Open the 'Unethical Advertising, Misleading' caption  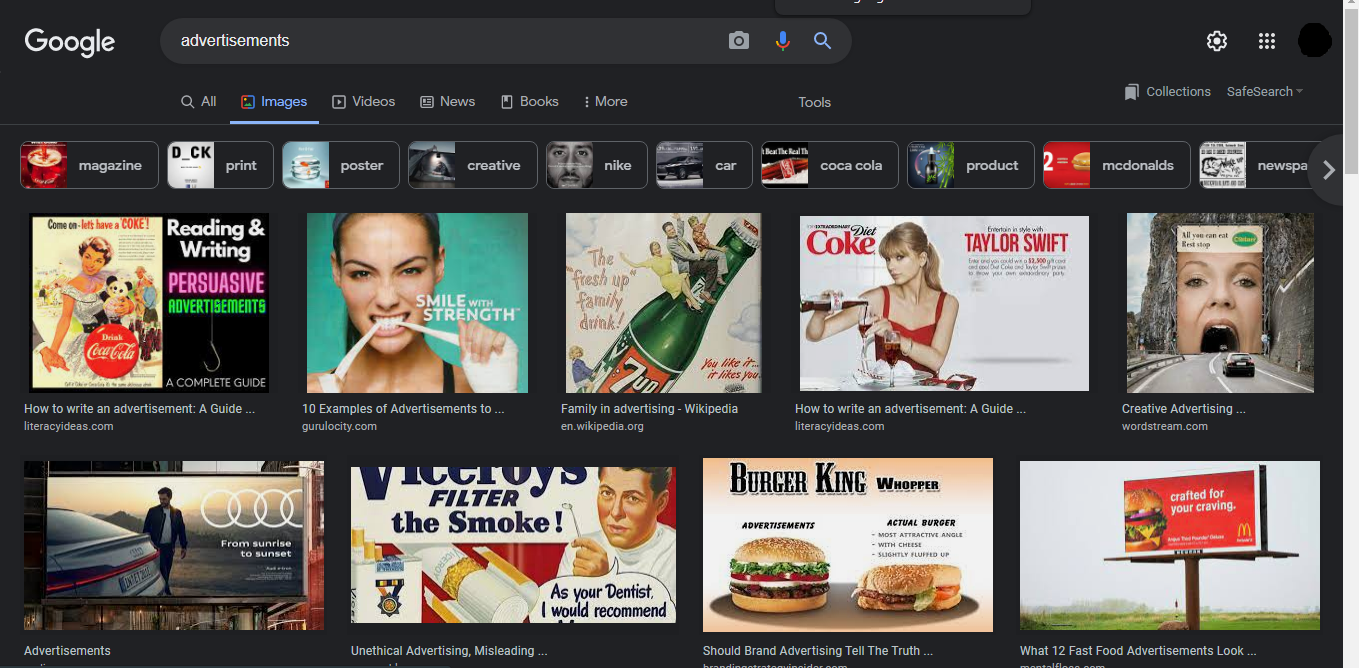click(449, 651)
